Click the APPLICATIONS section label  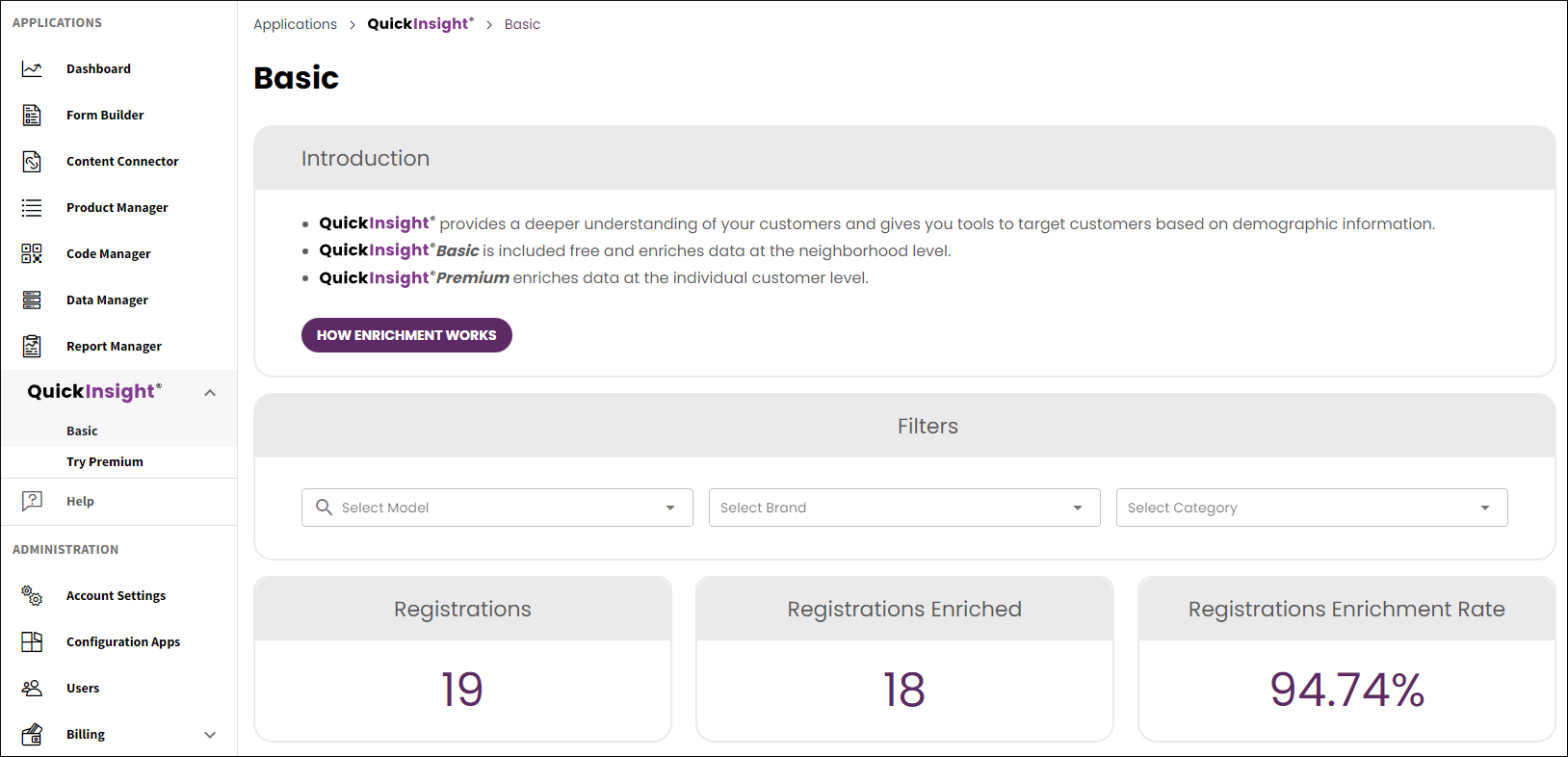[x=57, y=23]
